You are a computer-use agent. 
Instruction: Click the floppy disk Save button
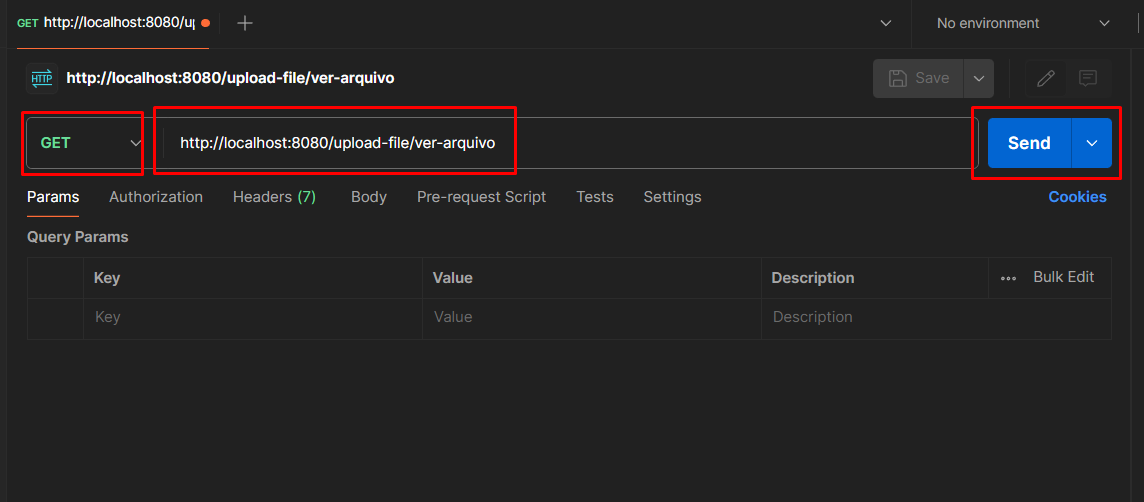tap(918, 78)
